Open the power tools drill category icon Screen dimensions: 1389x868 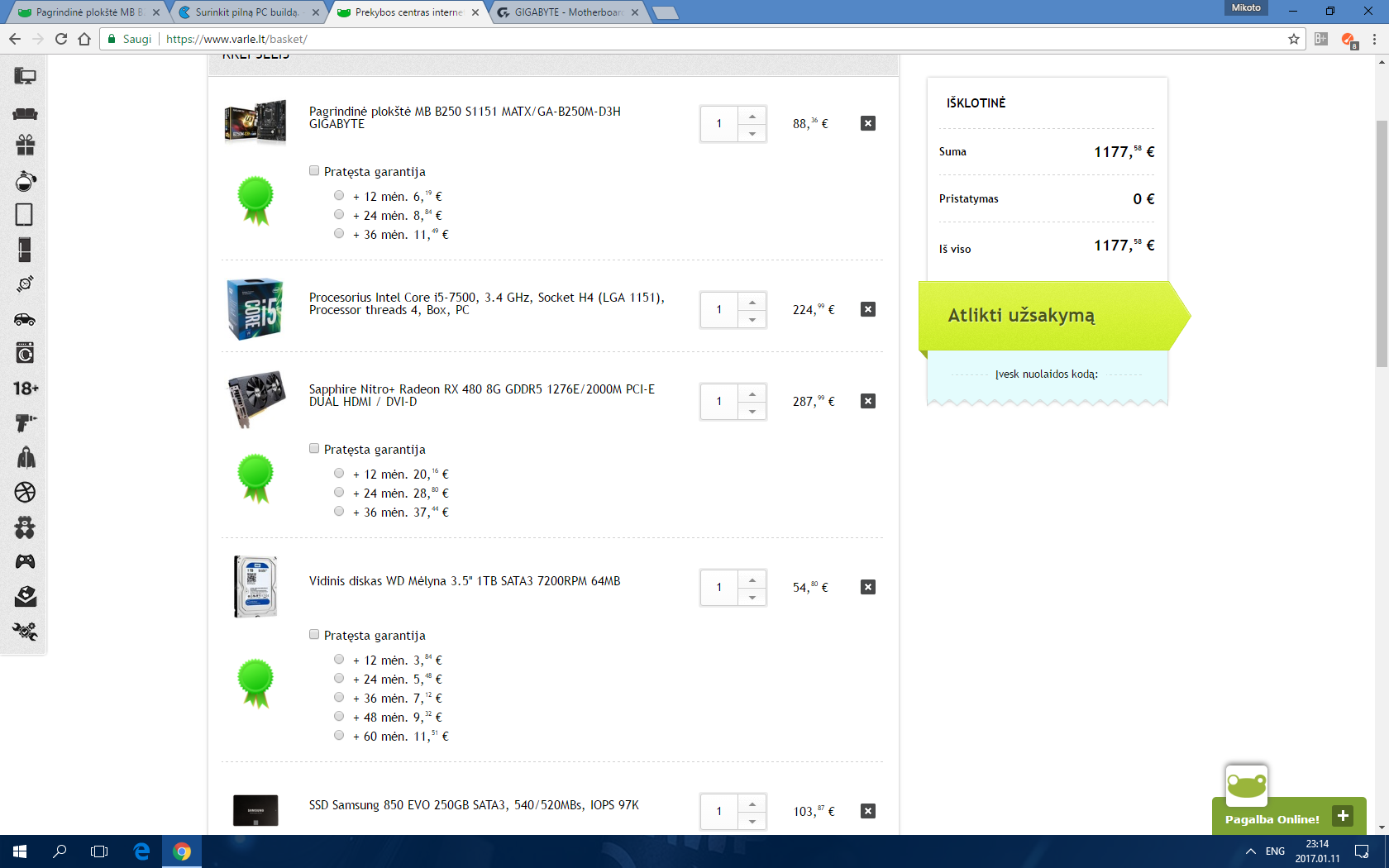click(25, 423)
